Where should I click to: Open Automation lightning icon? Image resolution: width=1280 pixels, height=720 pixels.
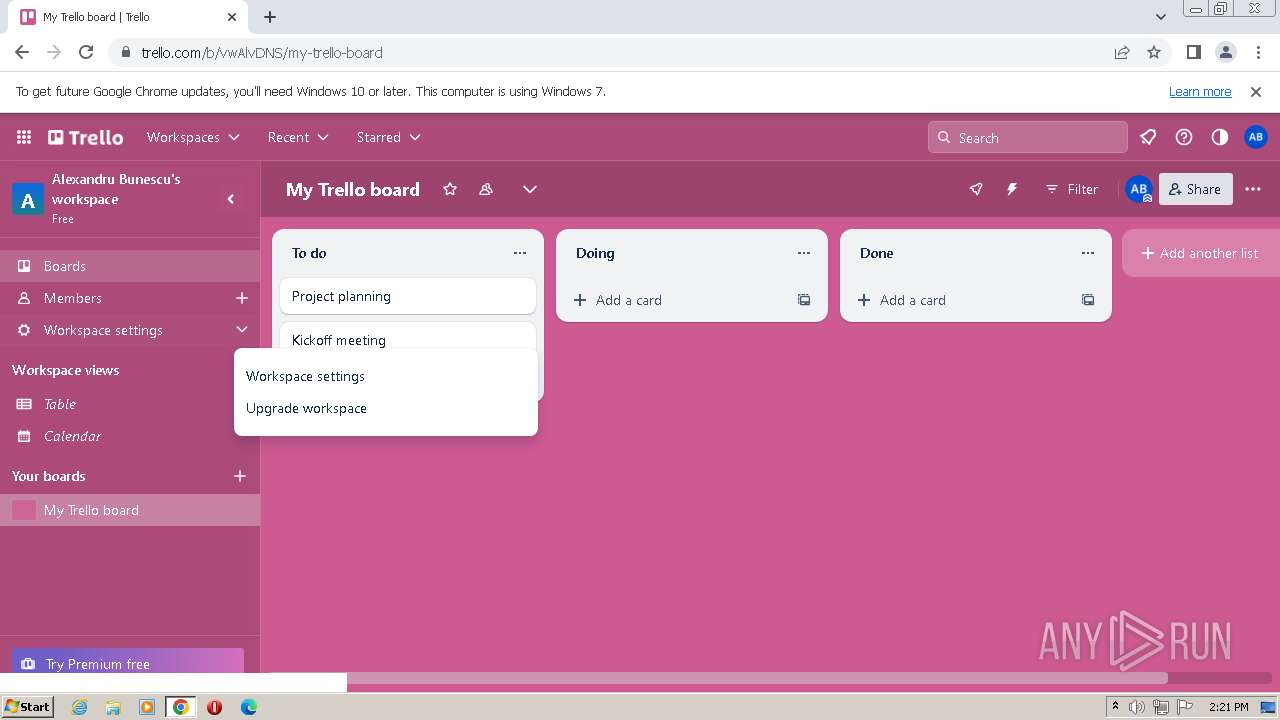click(x=1012, y=189)
